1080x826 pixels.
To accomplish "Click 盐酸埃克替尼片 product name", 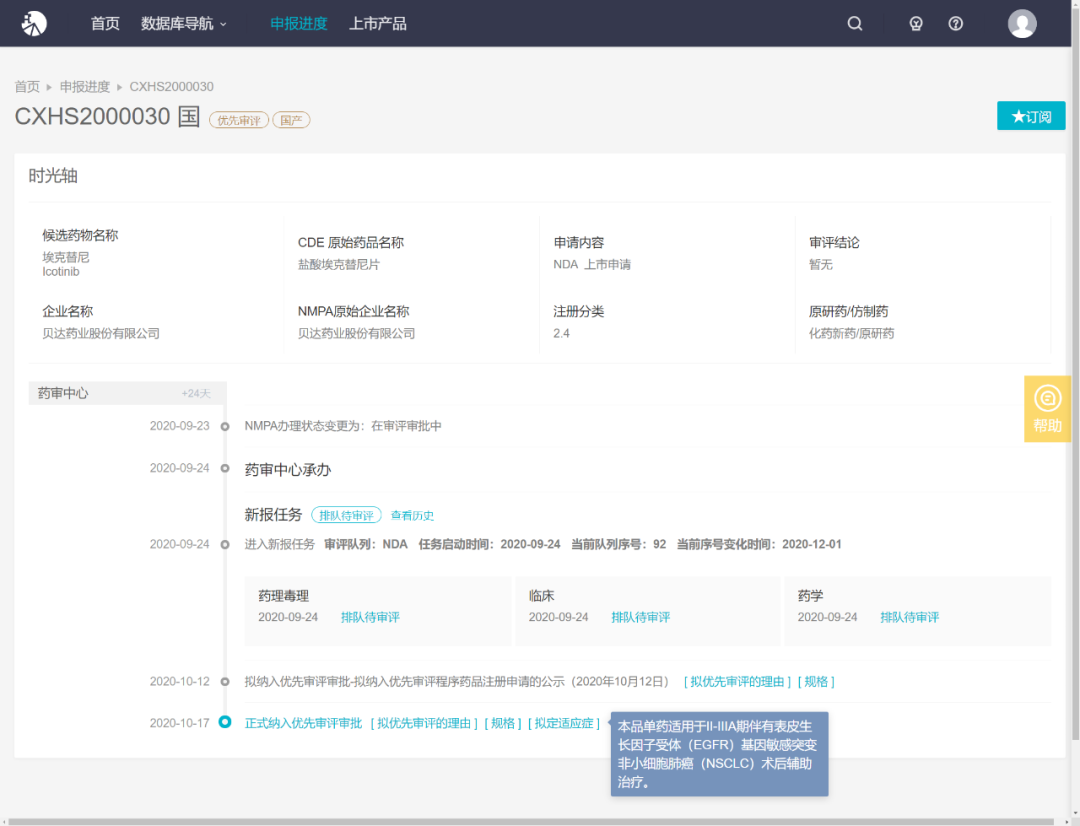I will pos(339,265).
